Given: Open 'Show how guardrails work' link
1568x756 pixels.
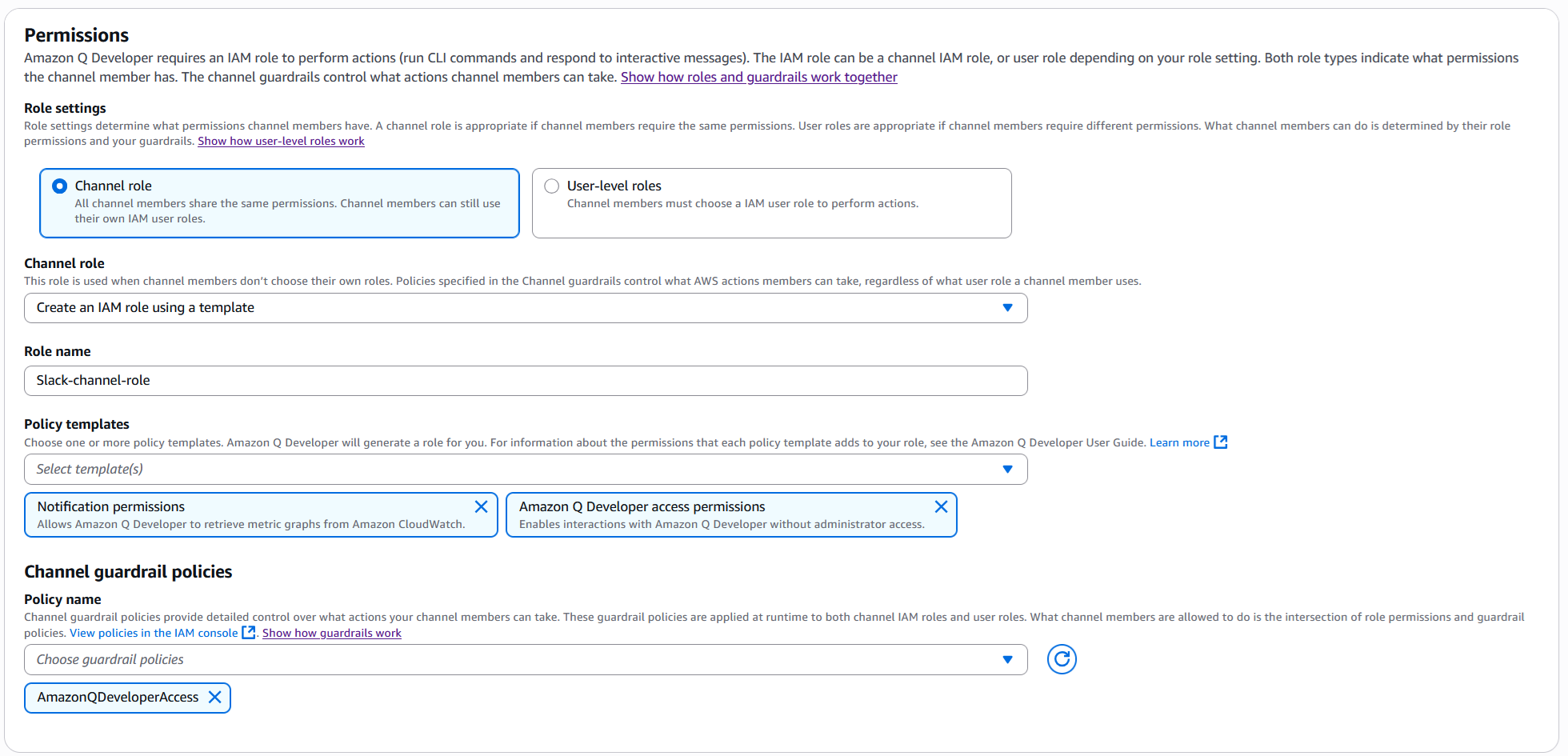Looking at the screenshot, I should (x=332, y=633).
